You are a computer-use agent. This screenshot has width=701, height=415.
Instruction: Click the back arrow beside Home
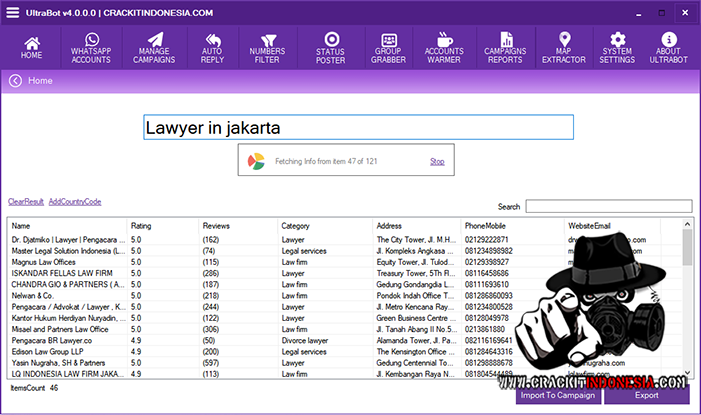15,80
